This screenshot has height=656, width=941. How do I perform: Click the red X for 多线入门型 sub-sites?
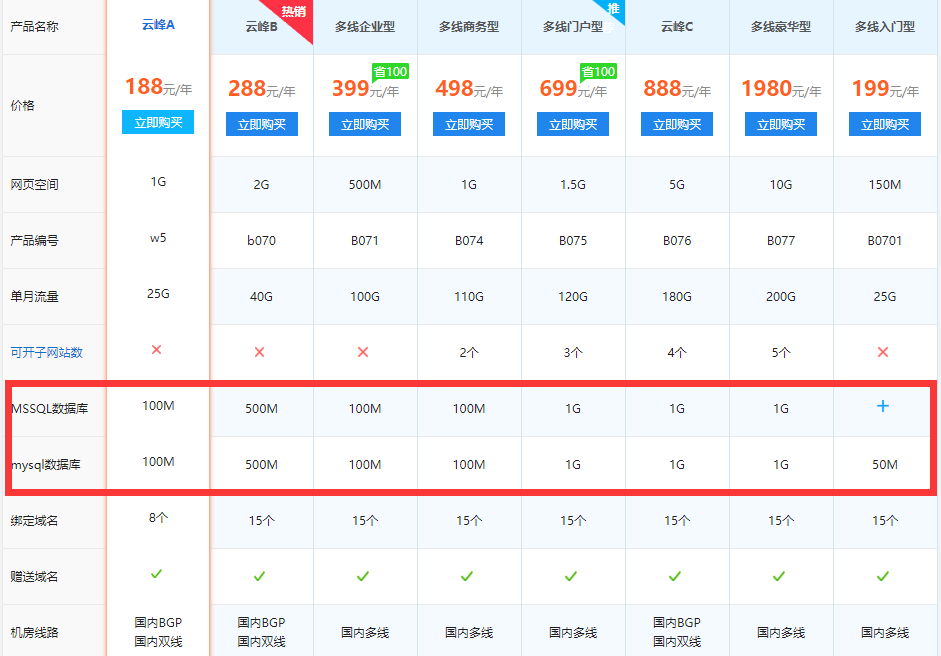coord(884,352)
